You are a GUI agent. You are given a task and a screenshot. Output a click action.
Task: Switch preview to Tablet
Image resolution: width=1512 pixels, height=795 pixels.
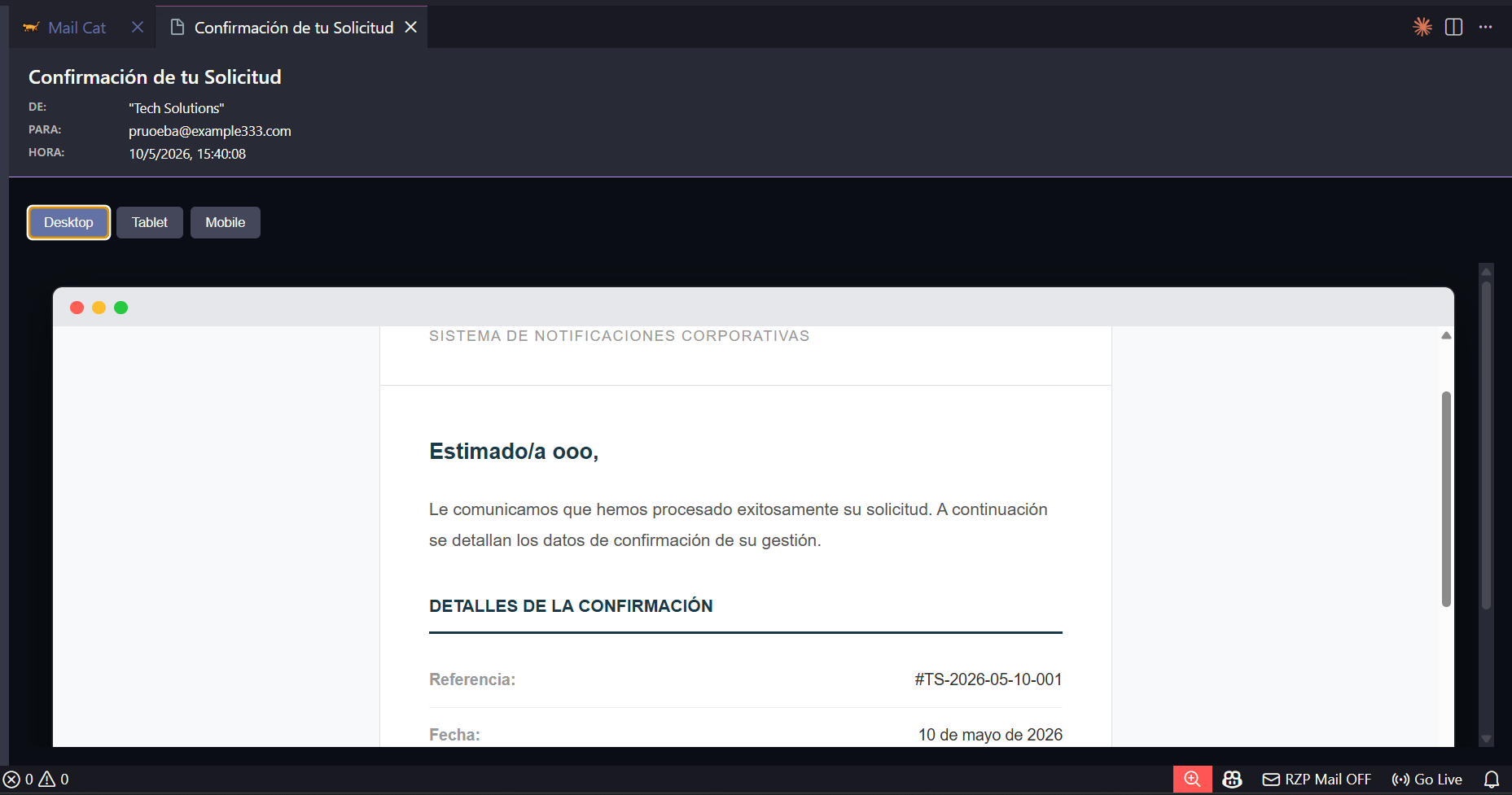[x=150, y=222]
